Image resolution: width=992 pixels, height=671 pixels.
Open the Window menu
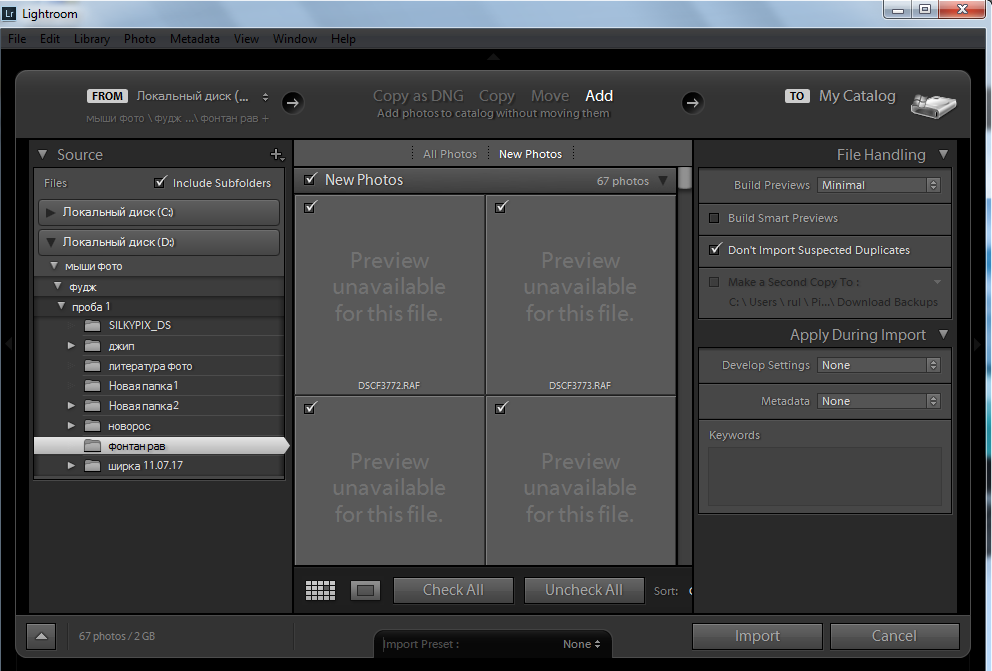tap(295, 39)
